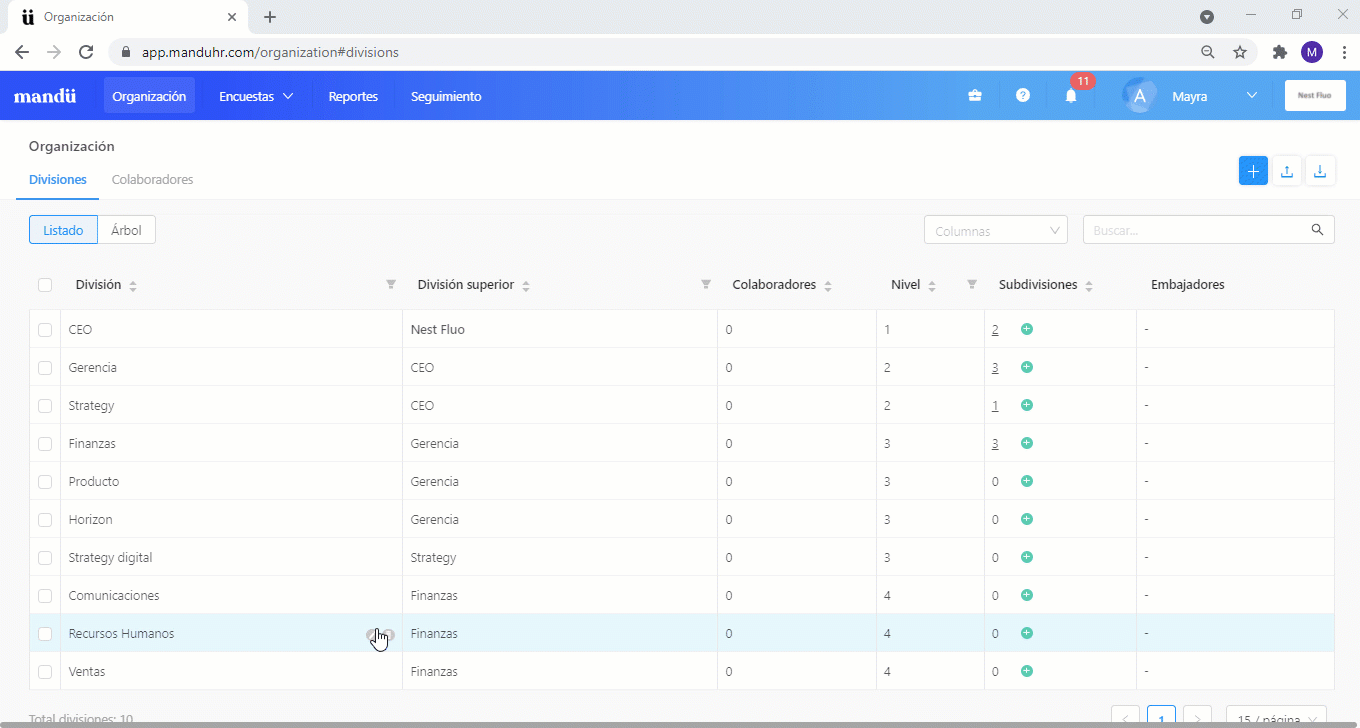Open Chrome three-dot menu

[x=1343, y=52]
